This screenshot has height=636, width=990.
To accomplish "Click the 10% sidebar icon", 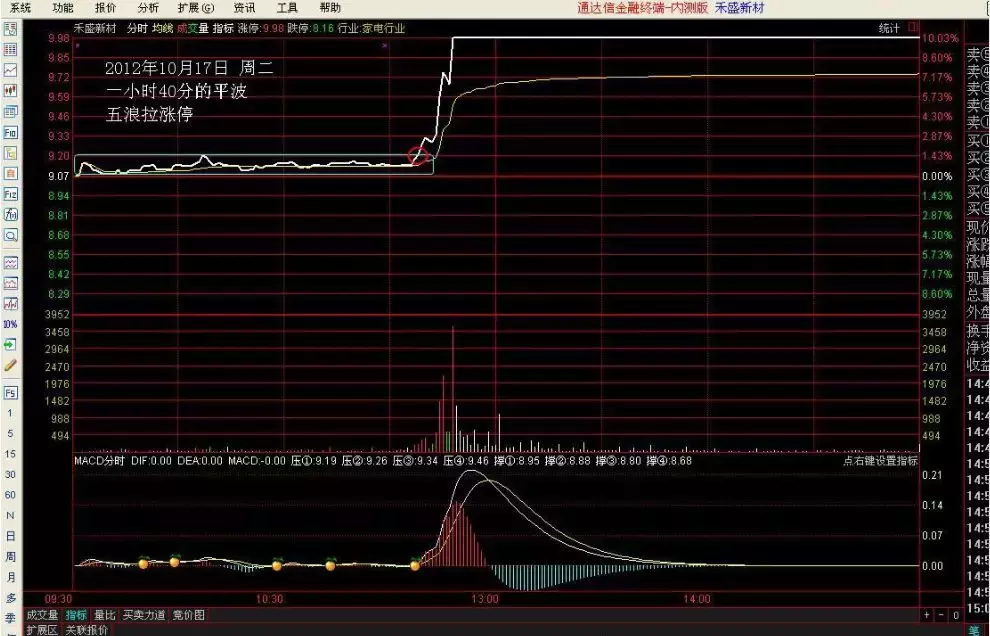I will pos(11,325).
